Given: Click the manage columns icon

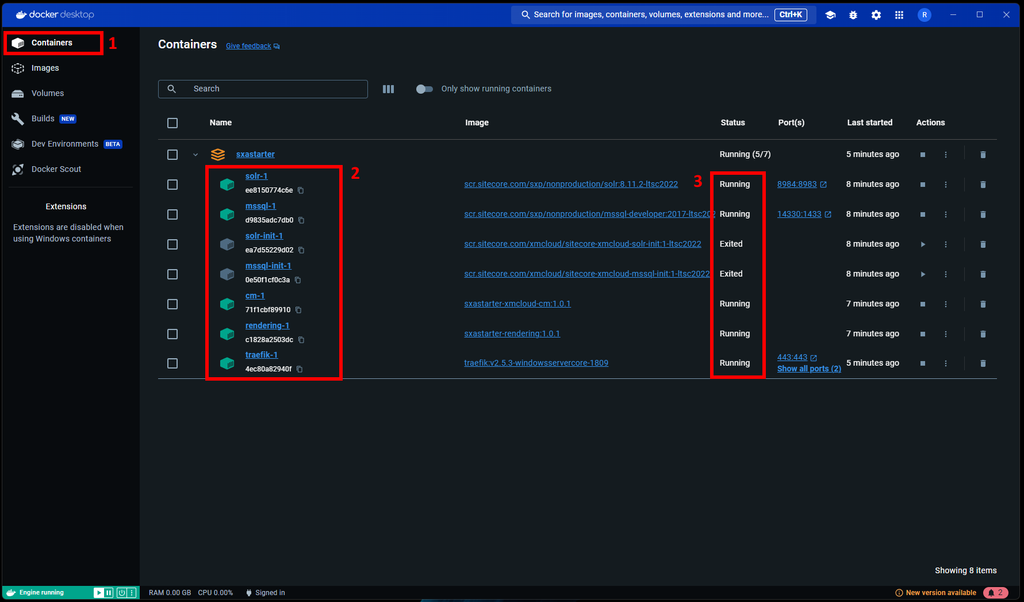Looking at the screenshot, I should tap(388, 89).
